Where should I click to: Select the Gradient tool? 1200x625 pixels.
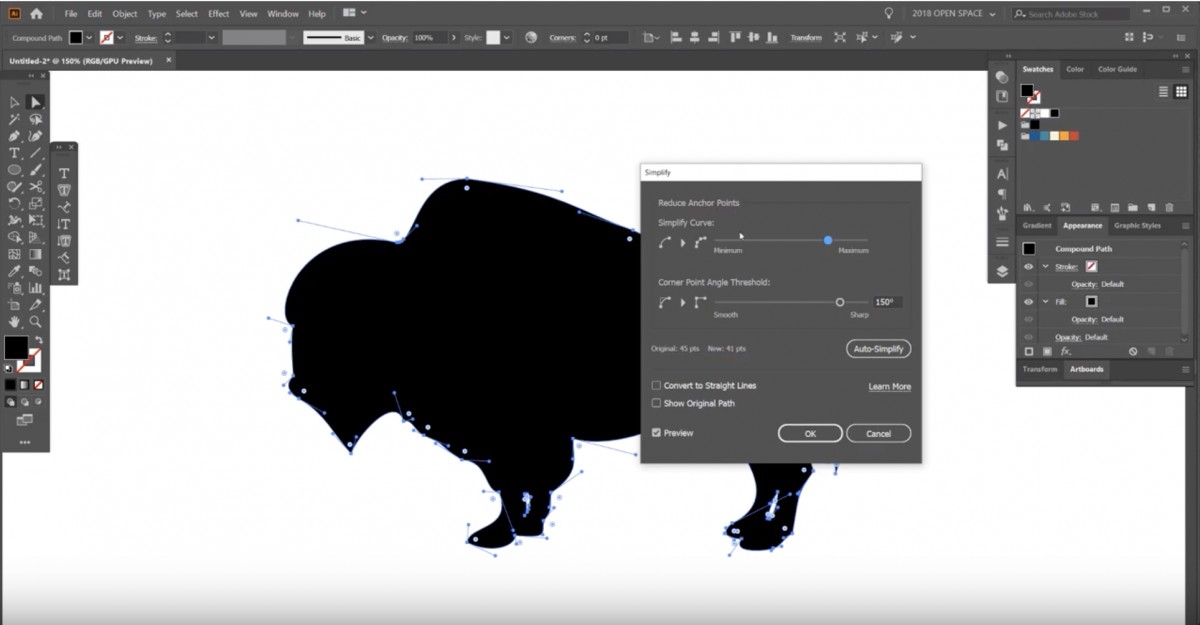pyautogui.click(x=36, y=254)
